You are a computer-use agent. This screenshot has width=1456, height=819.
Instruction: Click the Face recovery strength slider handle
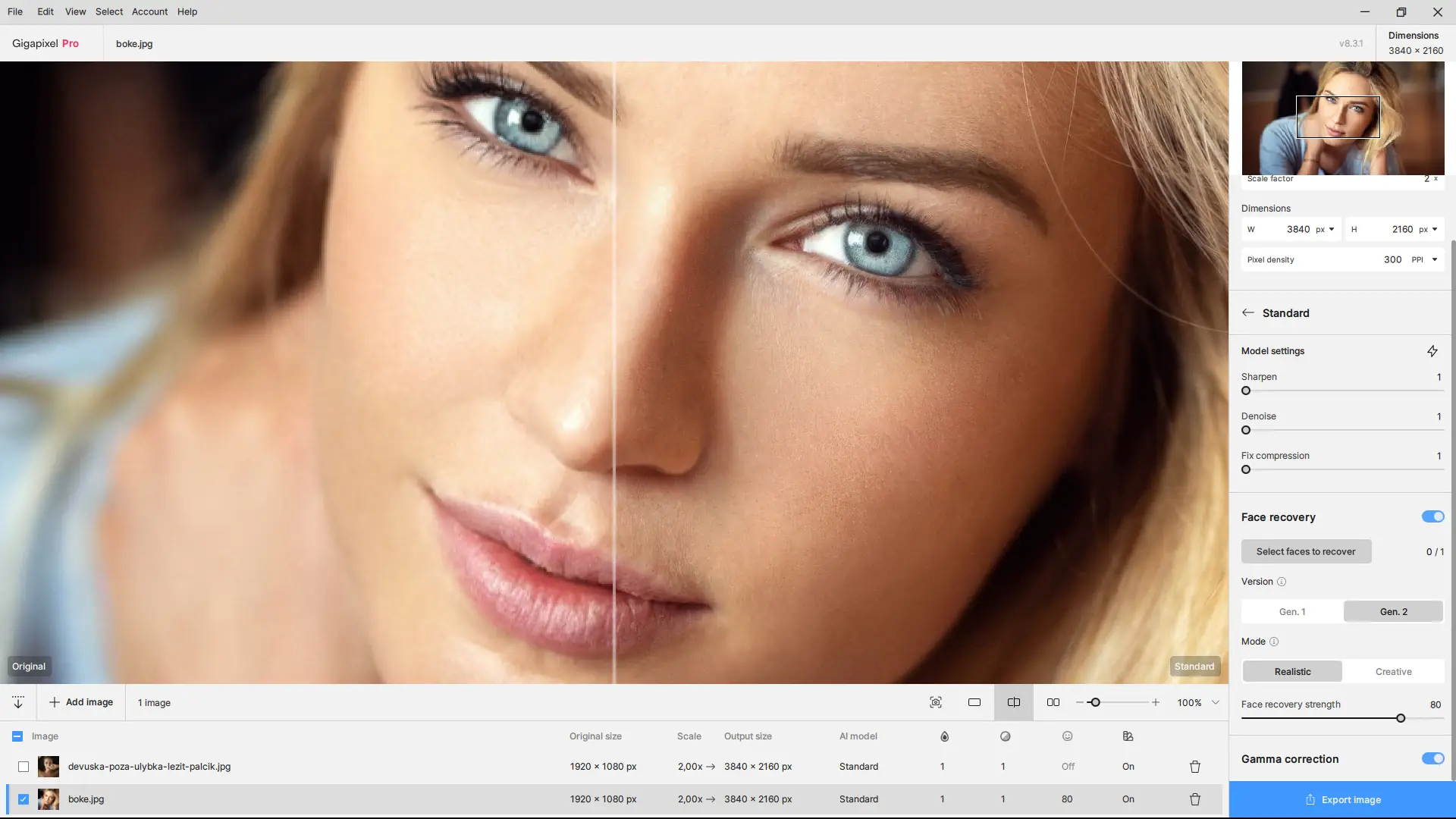(x=1401, y=718)
